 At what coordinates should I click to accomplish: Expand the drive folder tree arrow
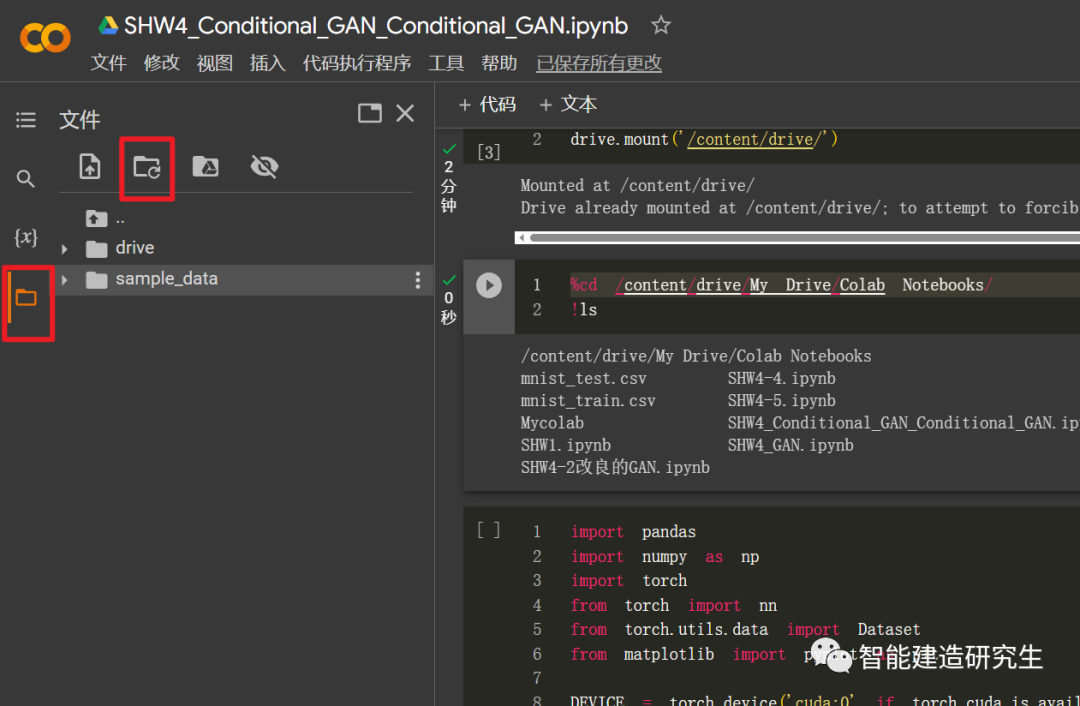click(x=65, y=249)
